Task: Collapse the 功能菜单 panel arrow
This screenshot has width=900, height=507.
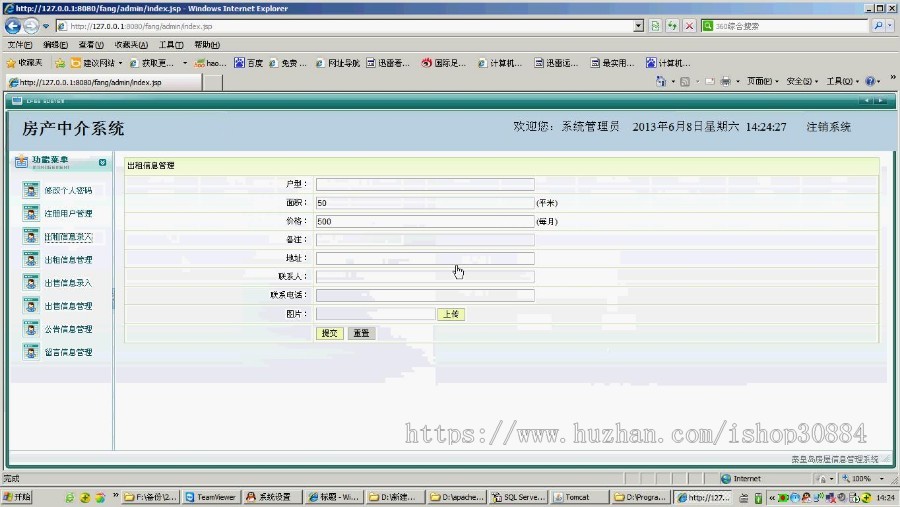Action: tap(102, 162)
